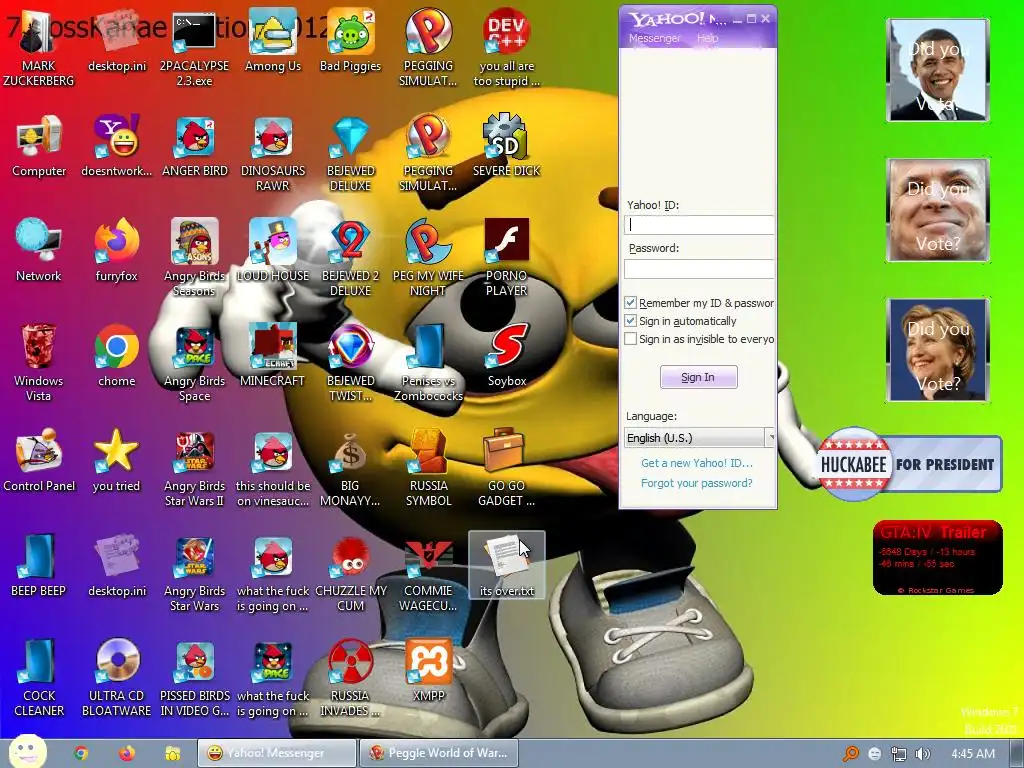This screenshot has height=768, width=1024.
Task: Select the Control Panel icon
Action: (39, 461)
